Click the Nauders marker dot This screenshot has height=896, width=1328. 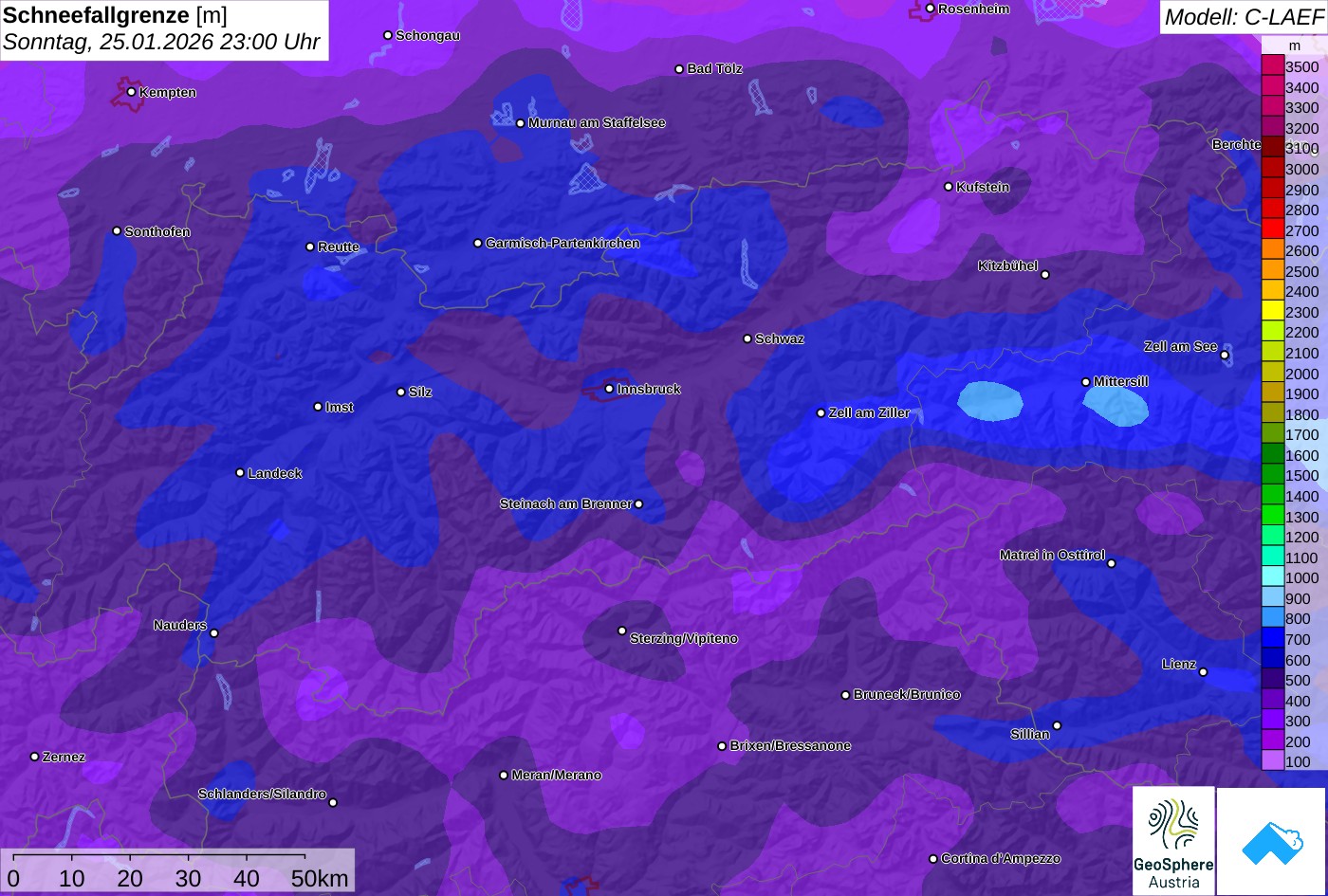pos(214,633)
